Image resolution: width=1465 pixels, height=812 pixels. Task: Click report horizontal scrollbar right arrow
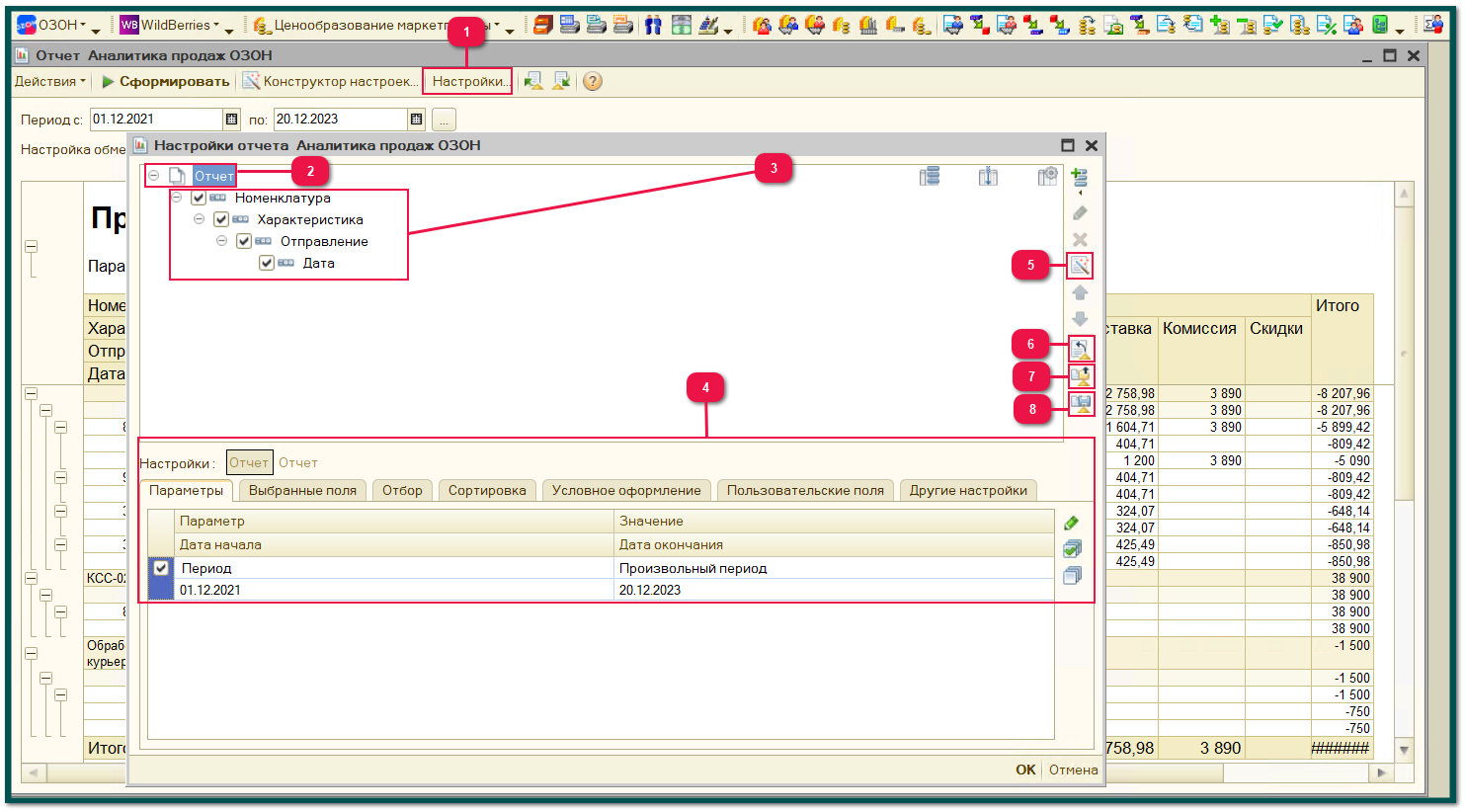click(1382, 772)
